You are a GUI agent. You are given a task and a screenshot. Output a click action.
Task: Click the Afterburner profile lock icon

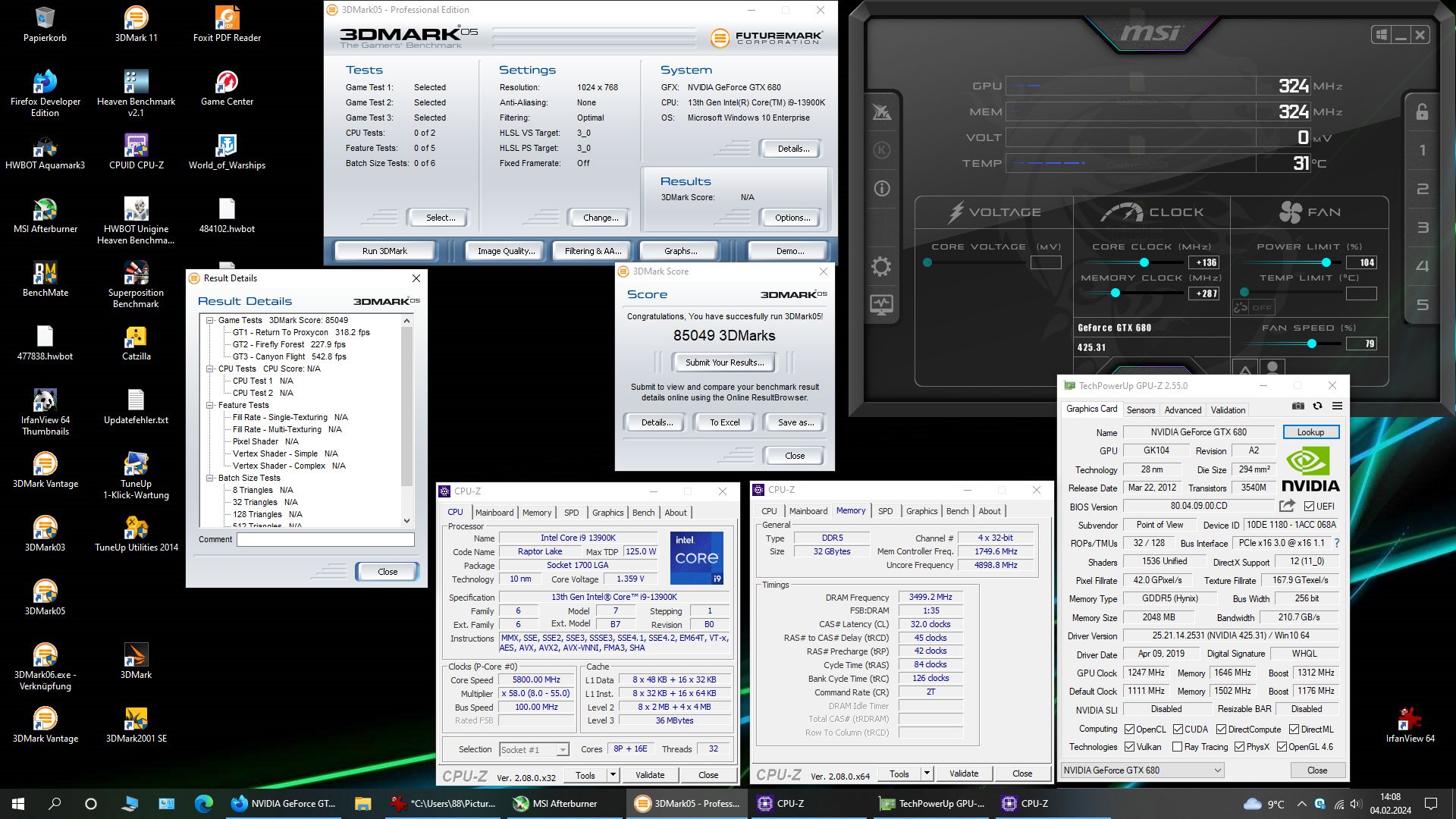[1422, 112]
